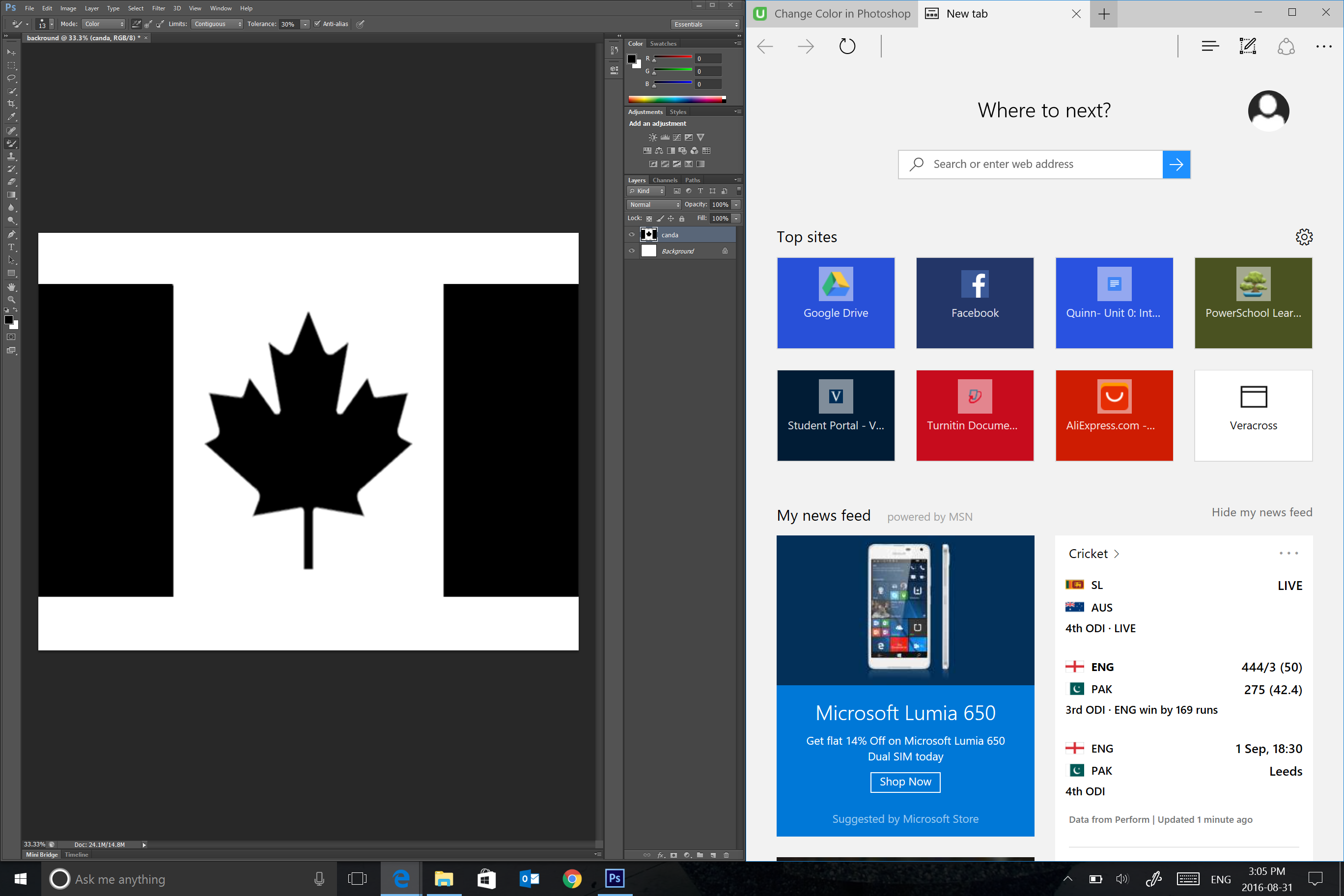Click the red R color slider
1344x896 pixels.
pos(672,57)
